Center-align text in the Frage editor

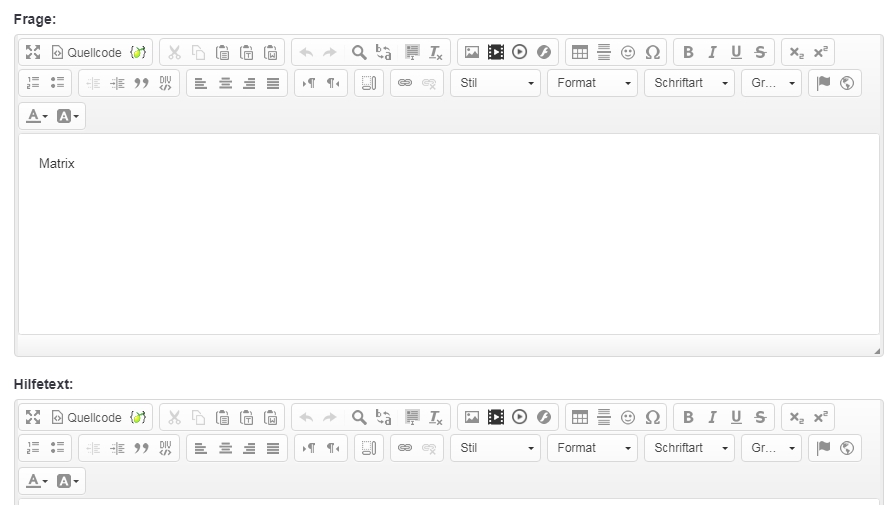(225, 83)
